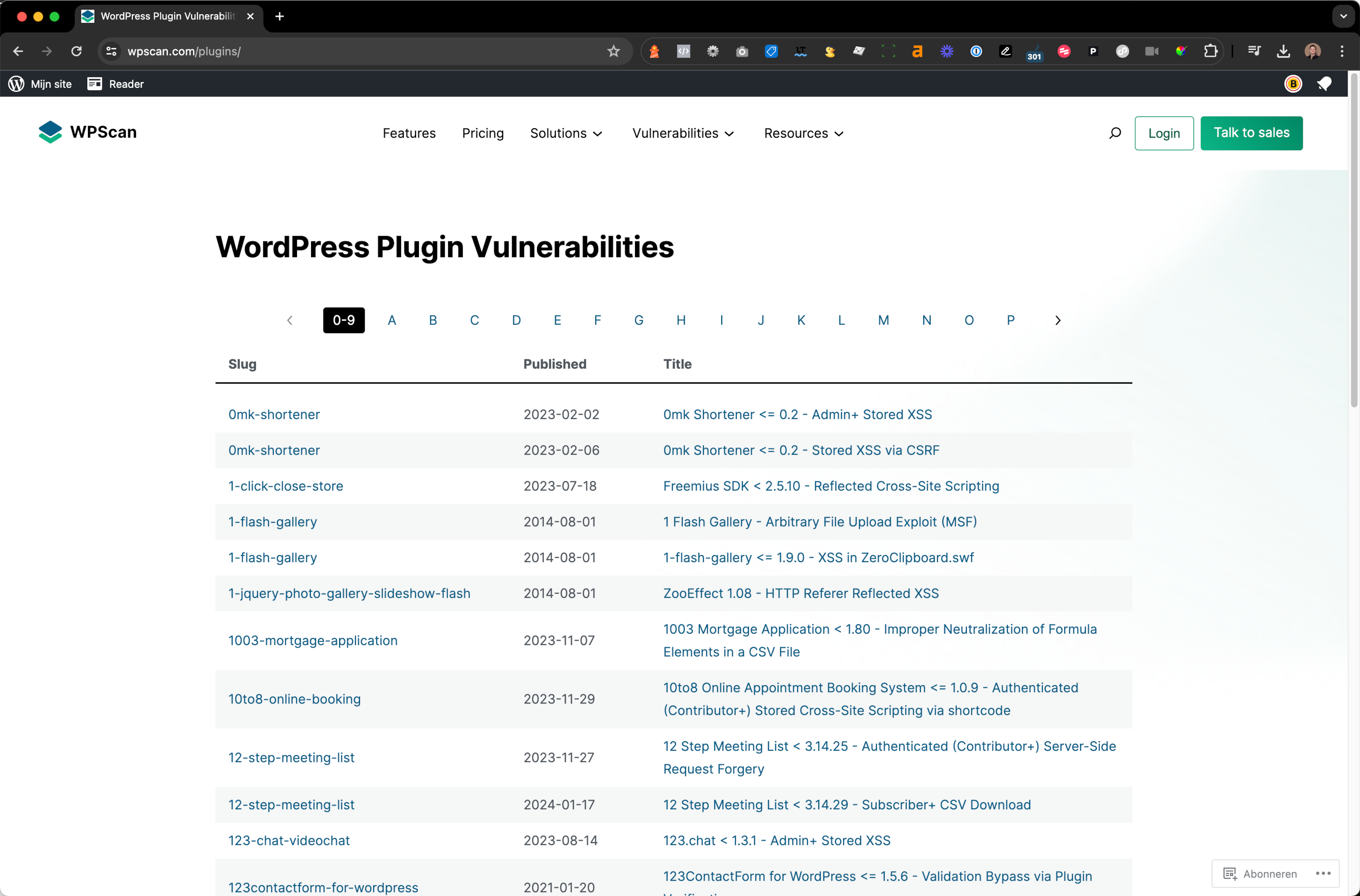Click the previous page navigation arrow
This screenshot has height=896, width=1360.
[290, 320]
